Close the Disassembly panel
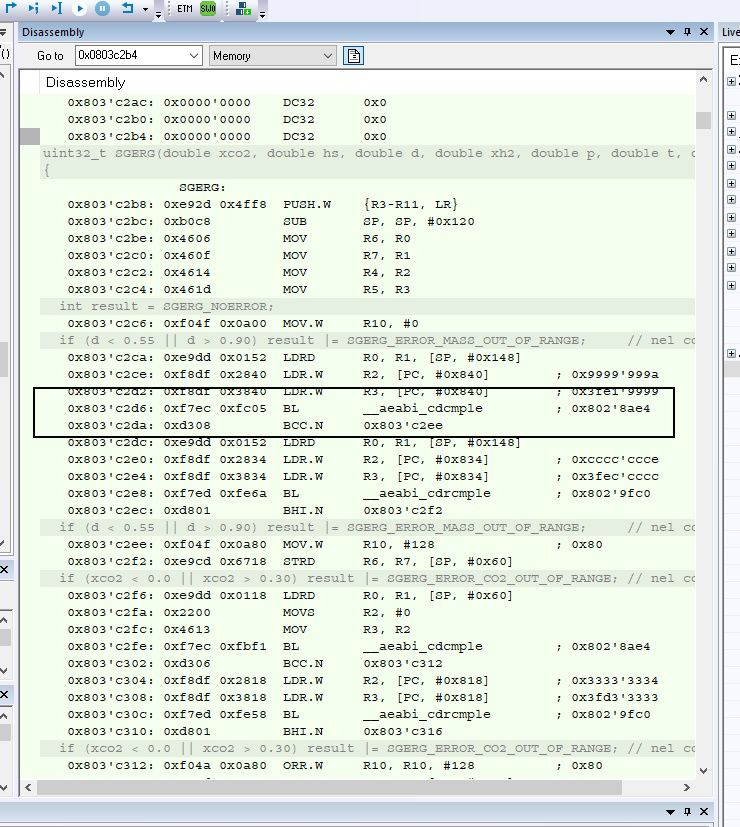Image resolution: width=740 pixels, height=827 pixels. pyautogui.click(x=704, y=32)
